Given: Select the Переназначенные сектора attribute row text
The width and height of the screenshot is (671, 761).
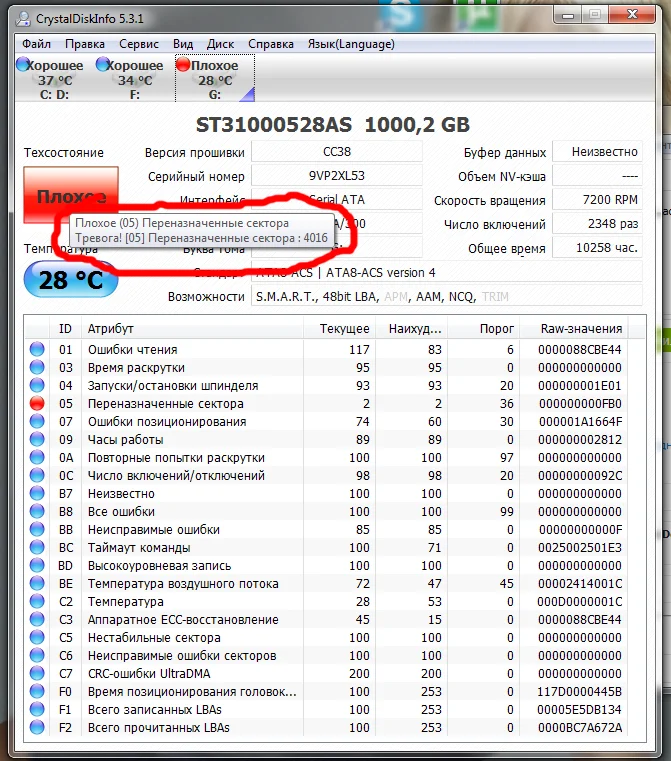Looking at the screenshot, I should tap(165, 403).
